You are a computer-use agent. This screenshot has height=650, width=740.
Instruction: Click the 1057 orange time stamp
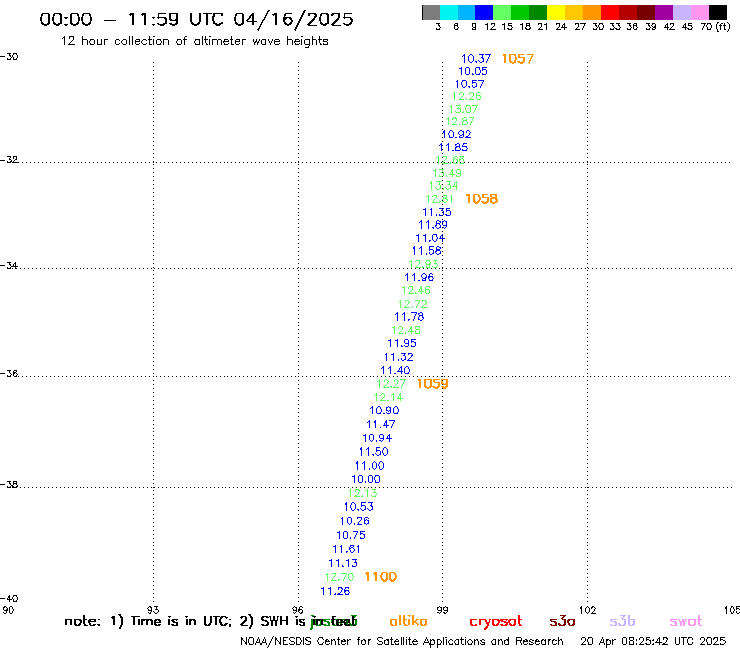(x=518, y=59)
